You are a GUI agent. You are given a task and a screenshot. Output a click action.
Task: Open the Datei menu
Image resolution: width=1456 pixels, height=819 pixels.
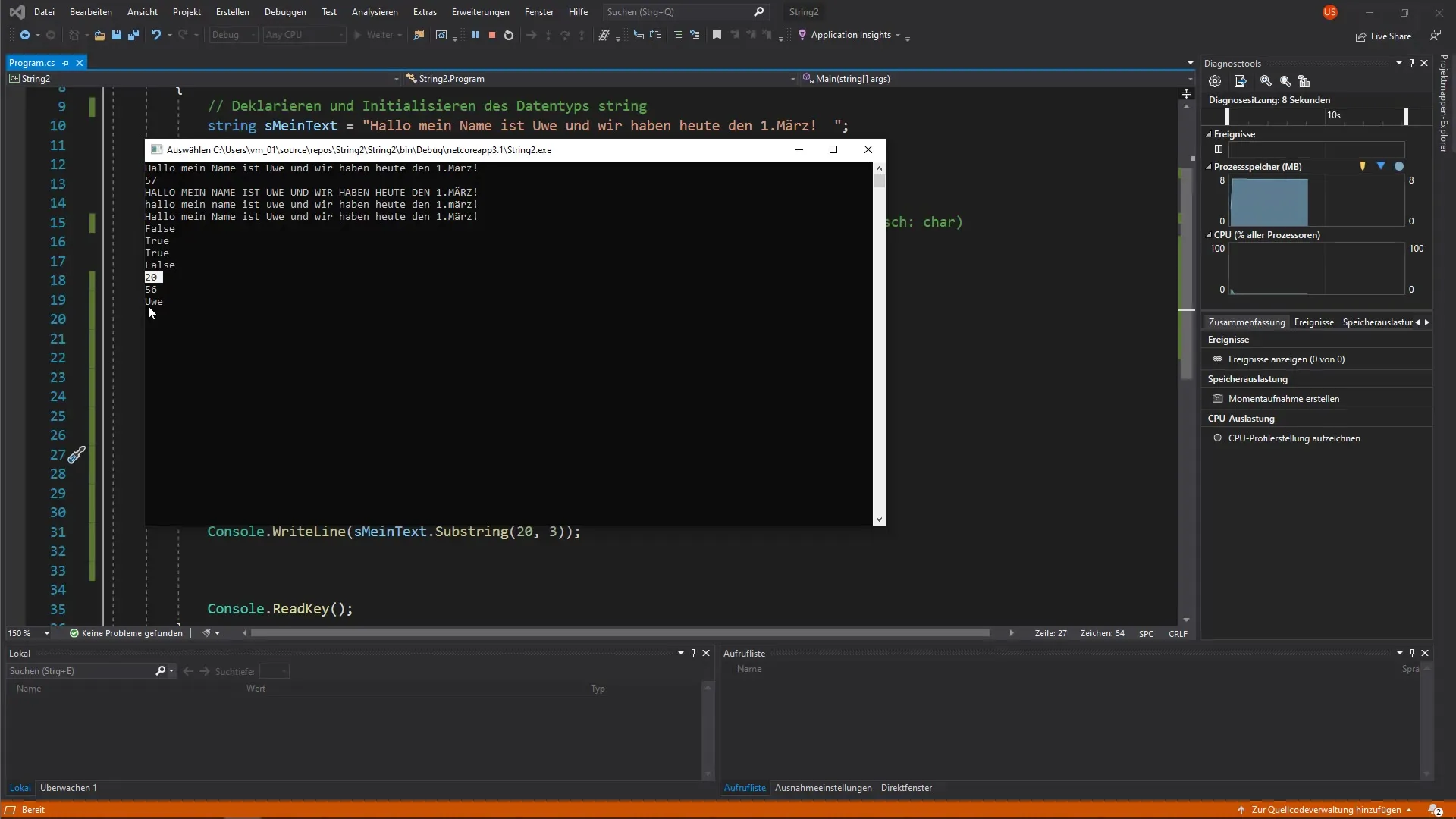click(45, 12)
